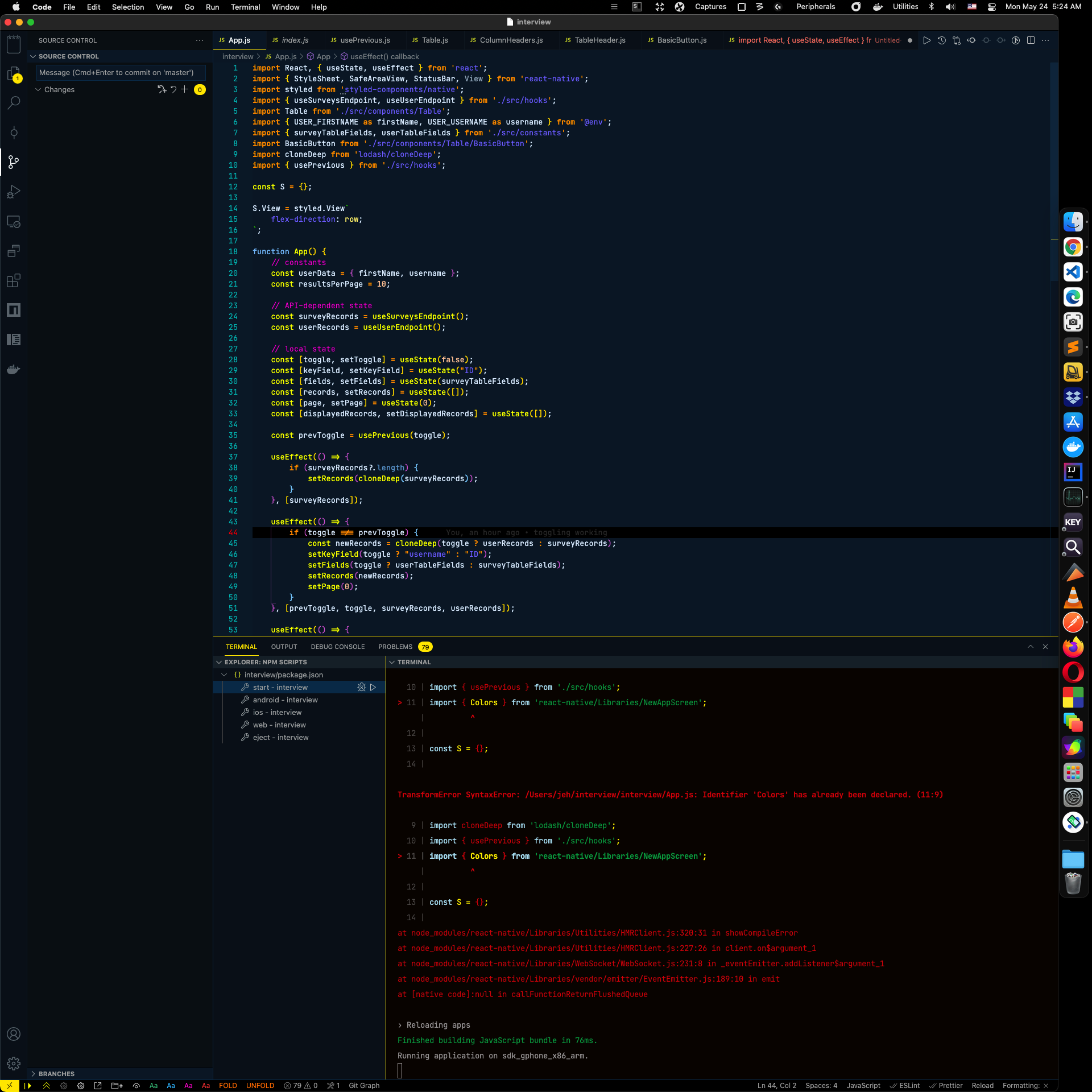This screenshot has height=1092, width=1092.
Task: Click the commit message input field
Action: [x=120, y=72]
